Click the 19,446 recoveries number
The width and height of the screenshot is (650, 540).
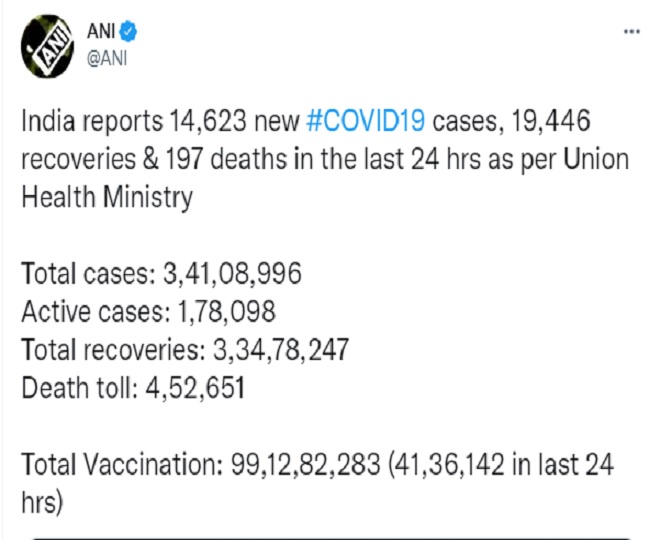tap(551, 121)
